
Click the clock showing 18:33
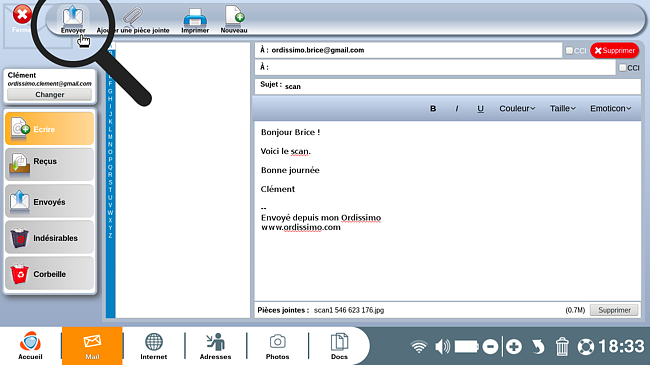621,346
